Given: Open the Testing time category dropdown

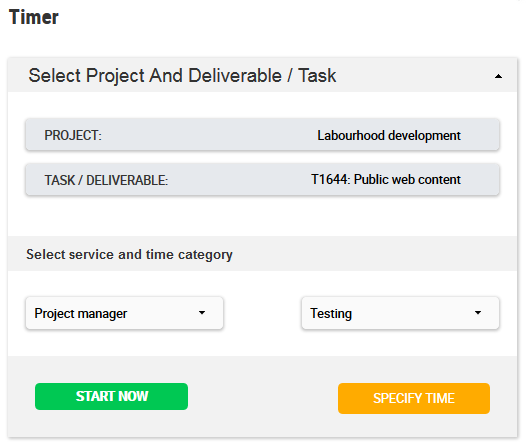Looking at the screenshot, I should point(400,313).
